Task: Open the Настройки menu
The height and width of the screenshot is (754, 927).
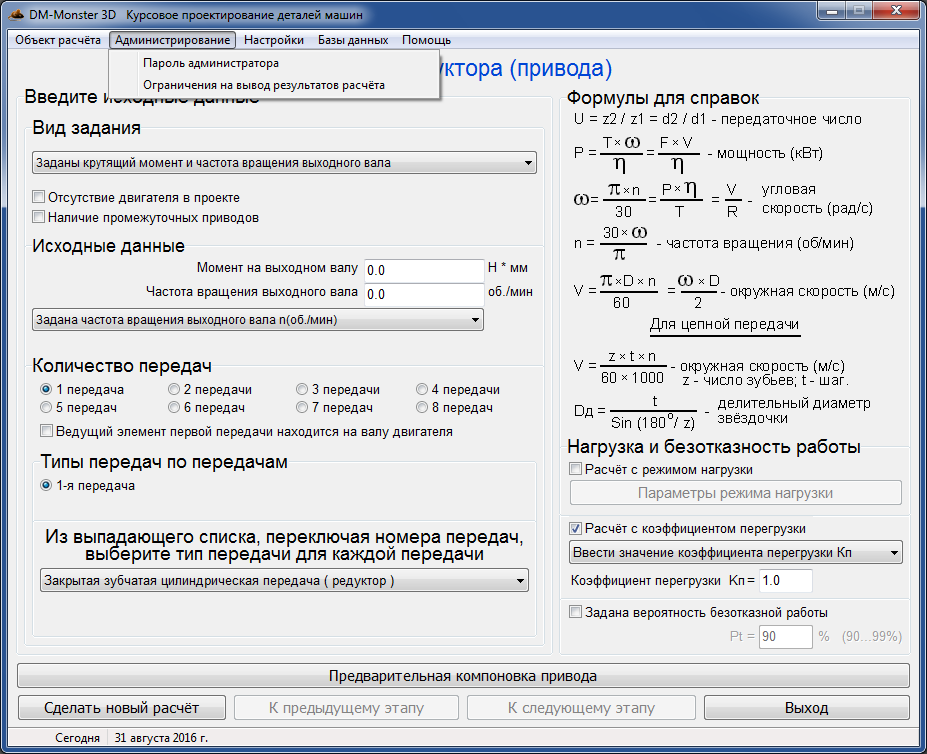Action: pyautogui.click(x=274, y=40)
